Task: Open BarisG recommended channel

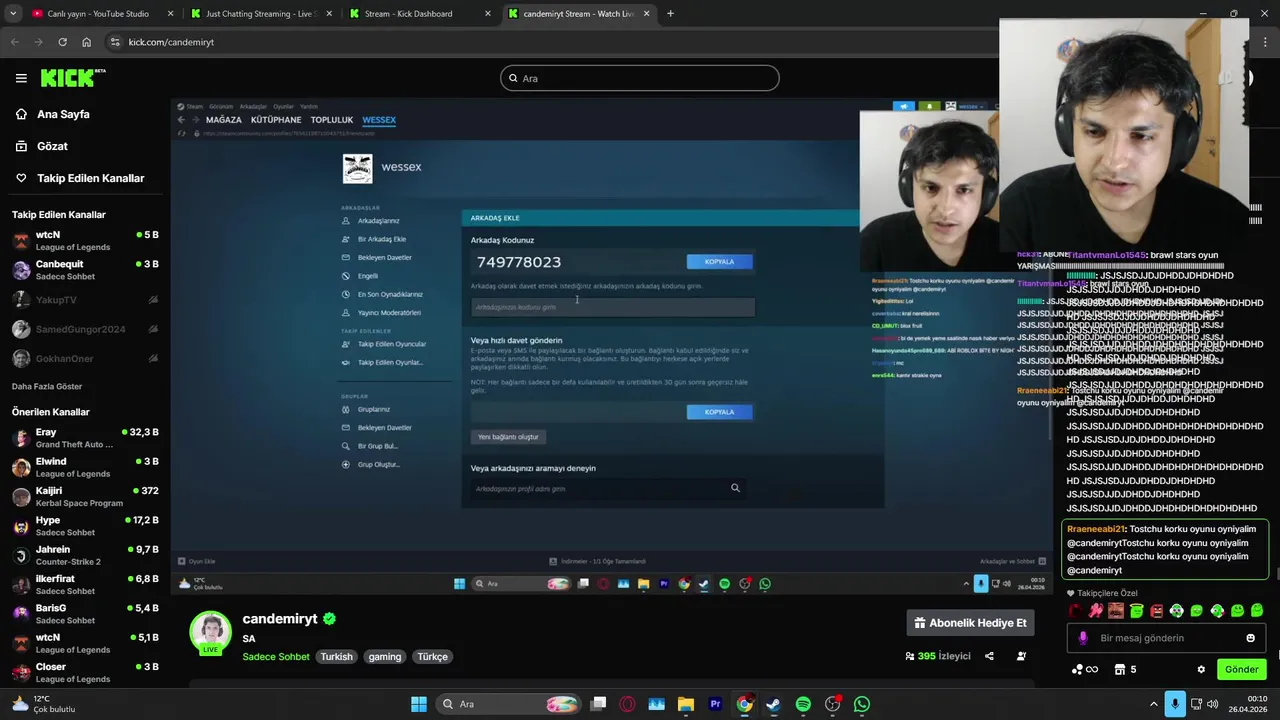Action: [85, 614]
